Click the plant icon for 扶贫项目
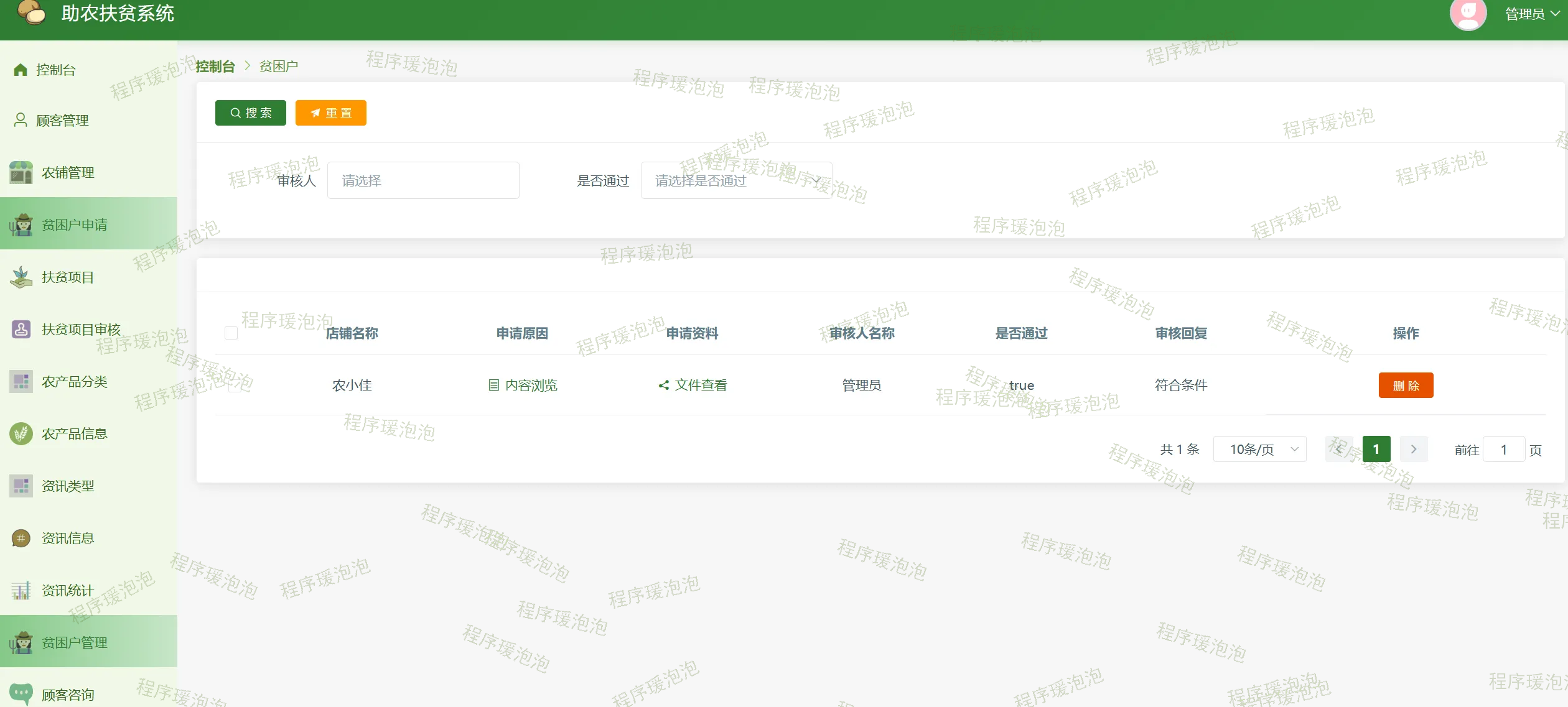Screen dimensions: 1568x707 pyautogui.click(x=21, y=277)
